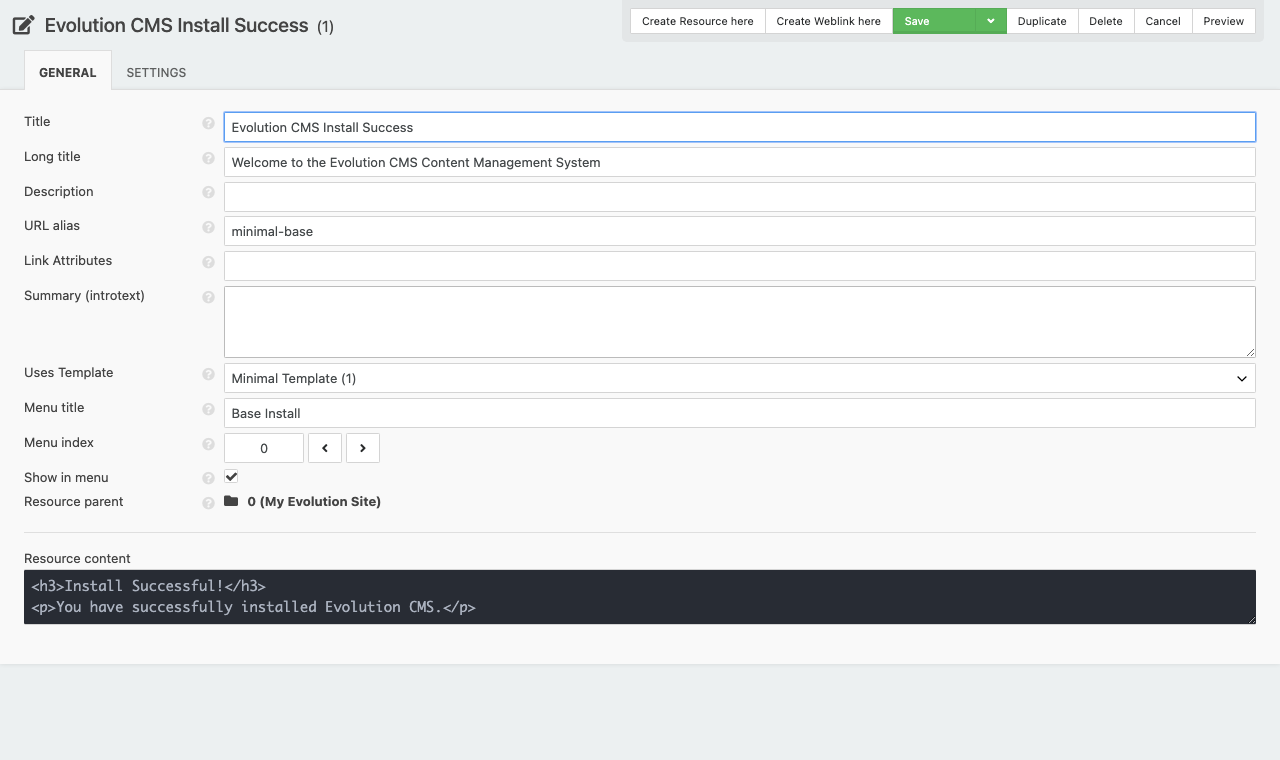
Task: Click the Link Attributes field
Action: (x=740, y=266)
